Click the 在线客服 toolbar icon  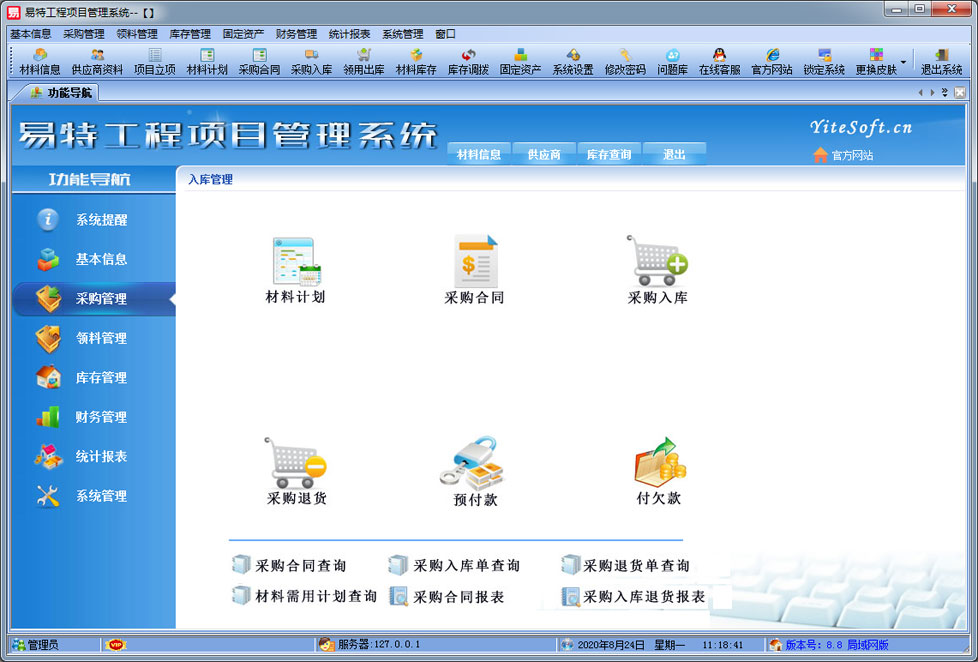[719, 62]
